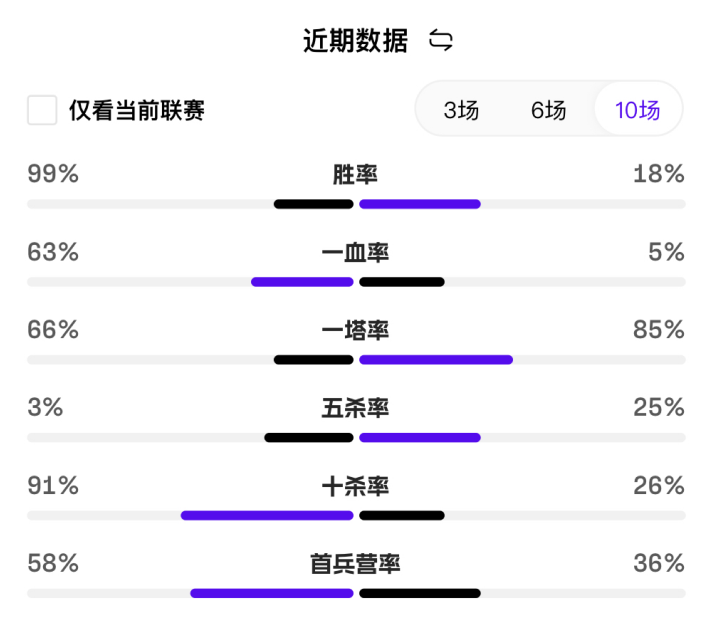This screenshot has width=714, height=624.
Task: Click the 胜率 purple progress bar
Action: coord(420,204)
